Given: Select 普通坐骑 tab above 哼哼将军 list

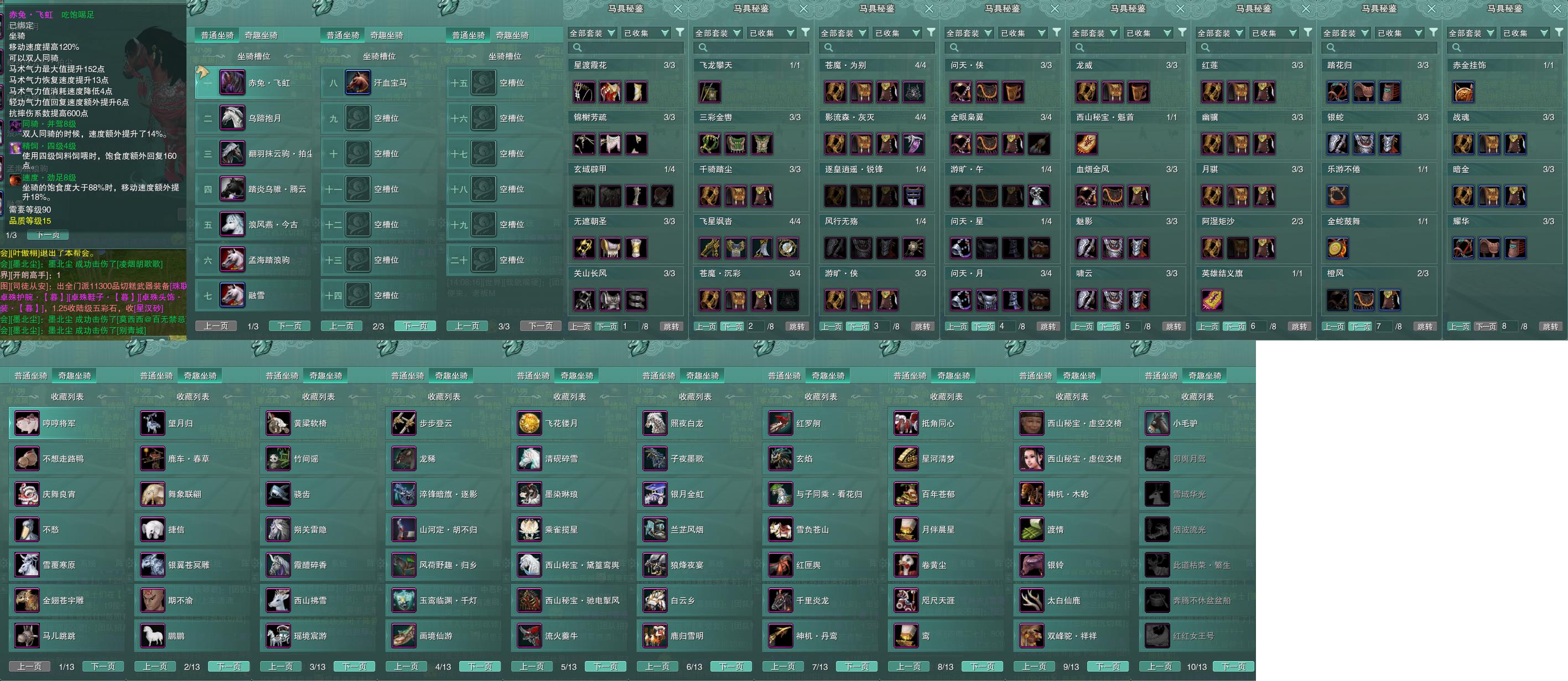Looking at the screenshot, I should (x=31, y=376).
